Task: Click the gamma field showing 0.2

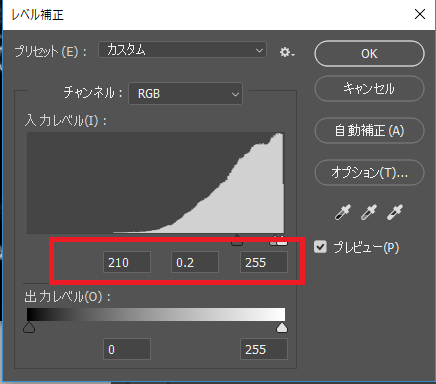Action: click(x=195, y=262)
